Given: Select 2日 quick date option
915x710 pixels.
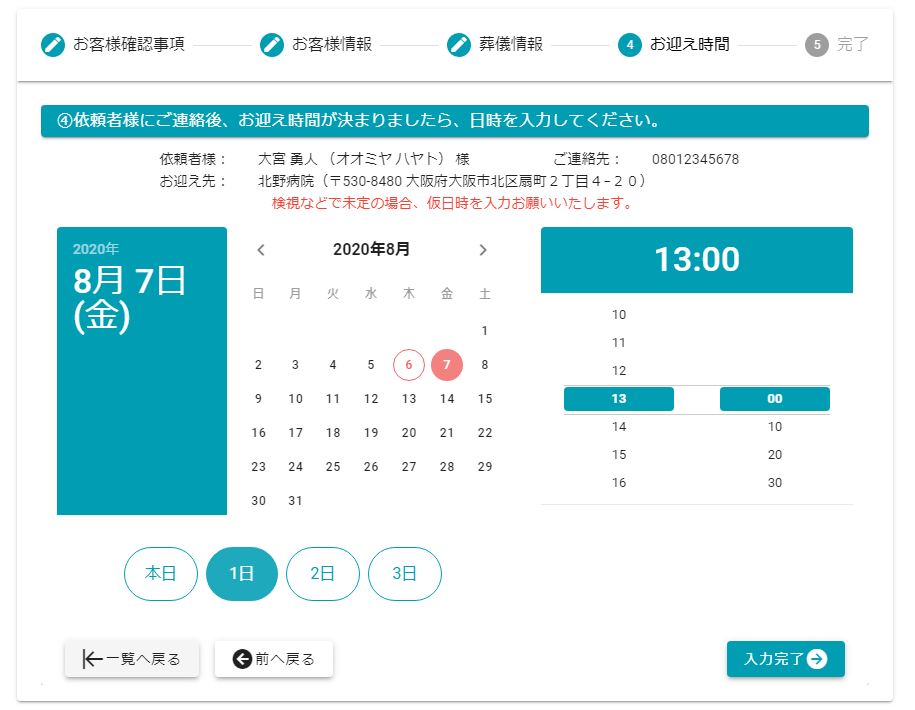Looking at the screenshot, I should click(322, 574).
